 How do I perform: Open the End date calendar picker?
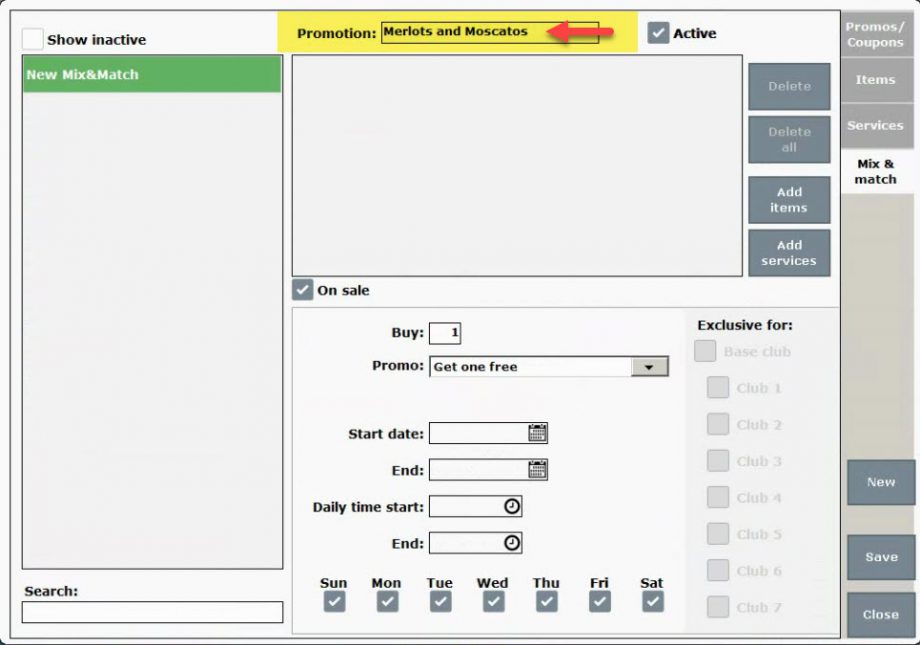[x=537, y=470]
